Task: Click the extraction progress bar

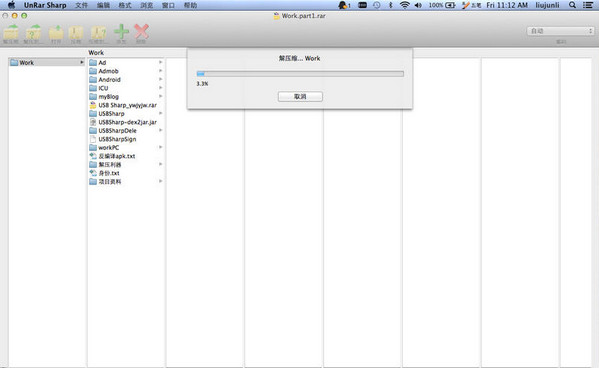Action: click(x=300, y=74)
